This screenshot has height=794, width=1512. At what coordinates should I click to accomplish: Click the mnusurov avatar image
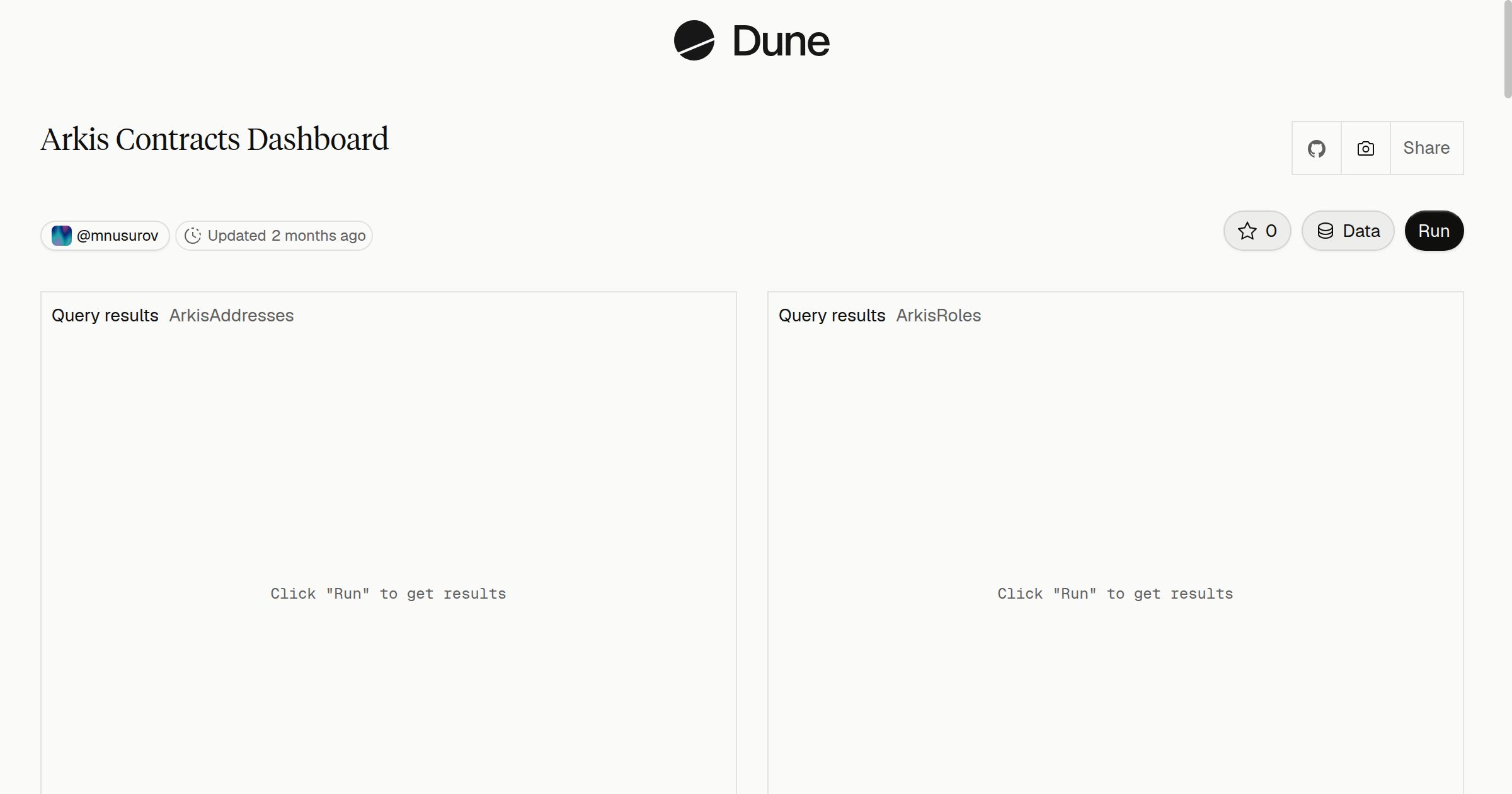61,236
